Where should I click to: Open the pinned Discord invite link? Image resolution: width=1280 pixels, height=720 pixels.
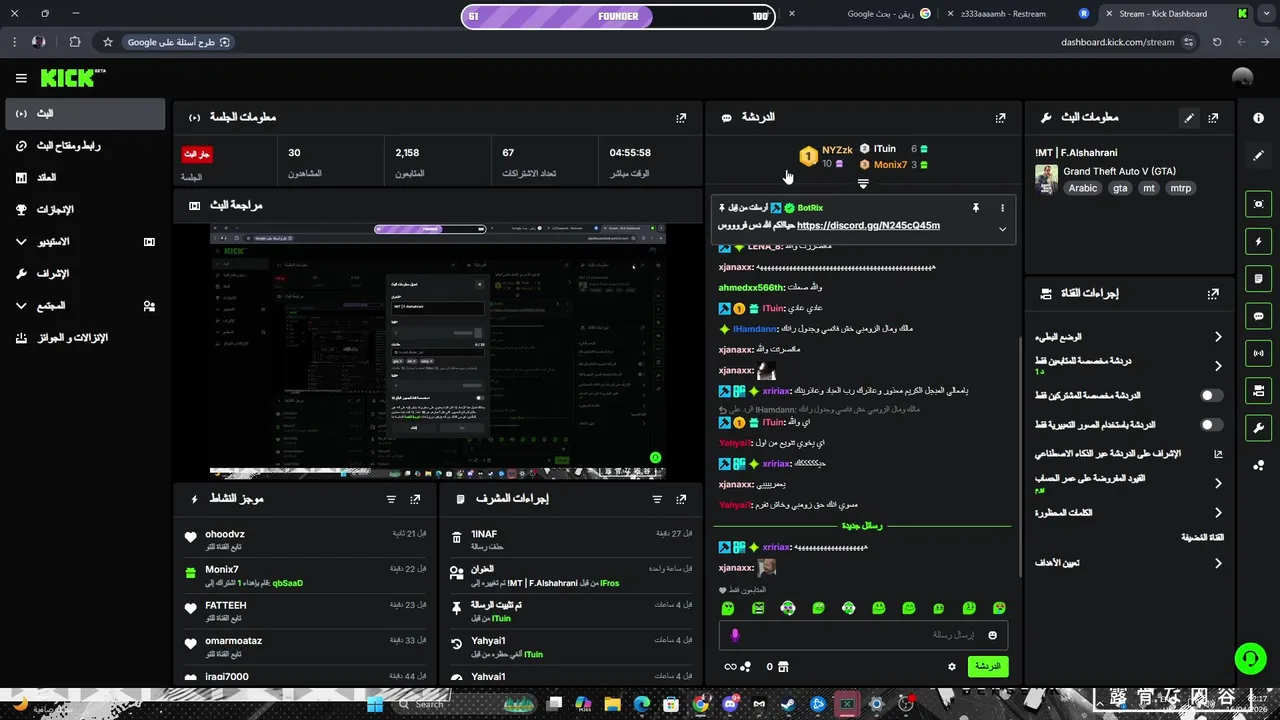868,226
